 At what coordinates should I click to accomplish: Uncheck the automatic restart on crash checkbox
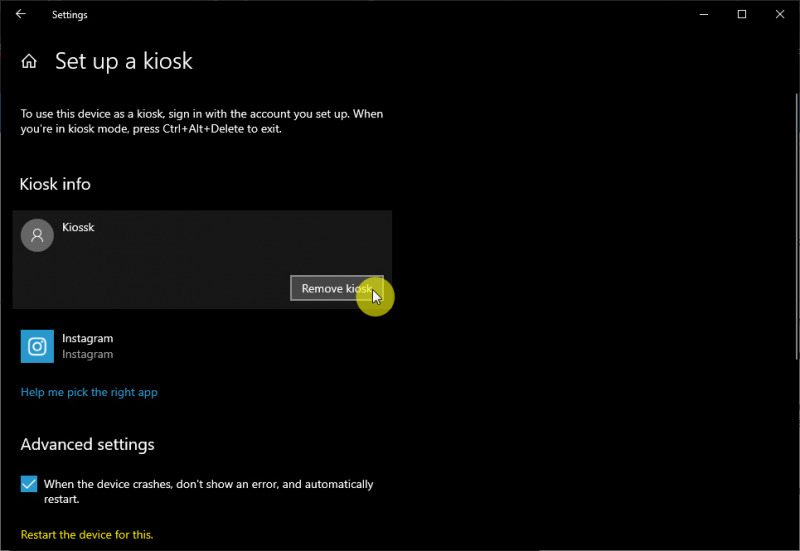pyautogui.click(x=29, y=485)
